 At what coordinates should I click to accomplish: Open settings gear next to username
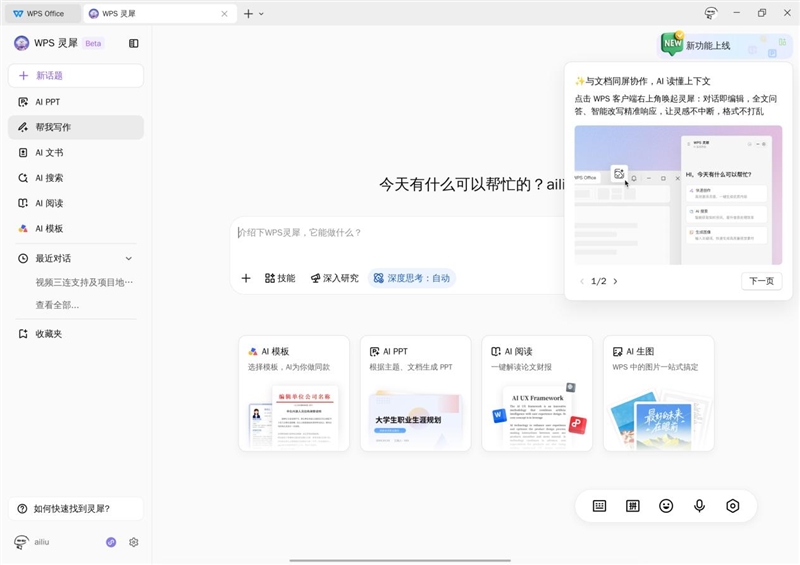pos(133,542)
